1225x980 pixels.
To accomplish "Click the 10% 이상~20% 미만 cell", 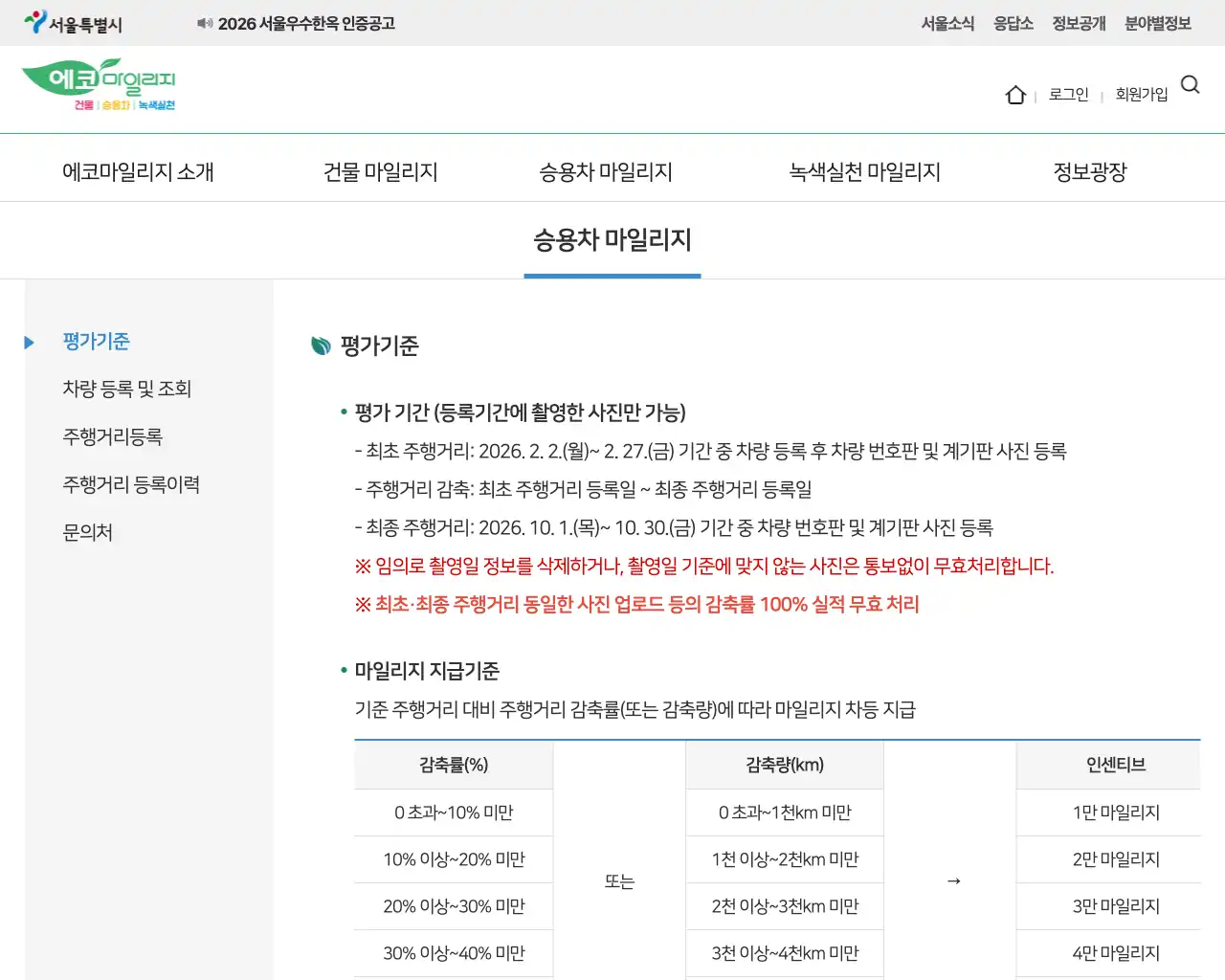I will tap(454, 859).
